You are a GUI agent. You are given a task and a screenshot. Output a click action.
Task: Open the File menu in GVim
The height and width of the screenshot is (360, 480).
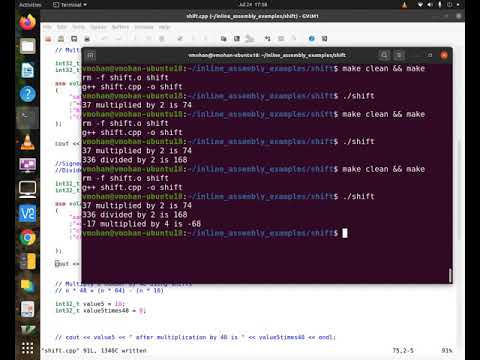click(x=47, y=27)
